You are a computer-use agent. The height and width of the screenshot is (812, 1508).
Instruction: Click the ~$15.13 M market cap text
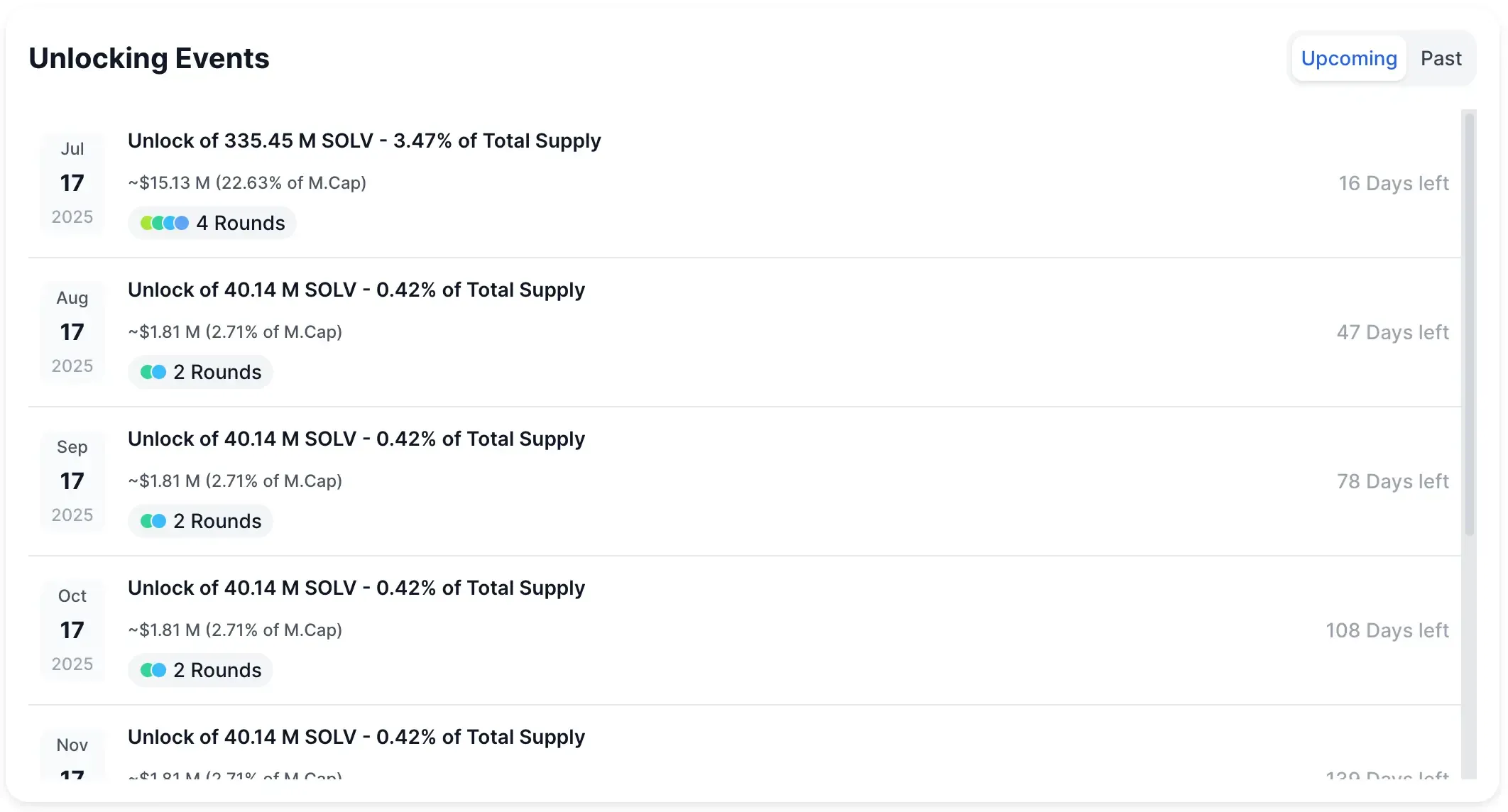pos(247,183)
